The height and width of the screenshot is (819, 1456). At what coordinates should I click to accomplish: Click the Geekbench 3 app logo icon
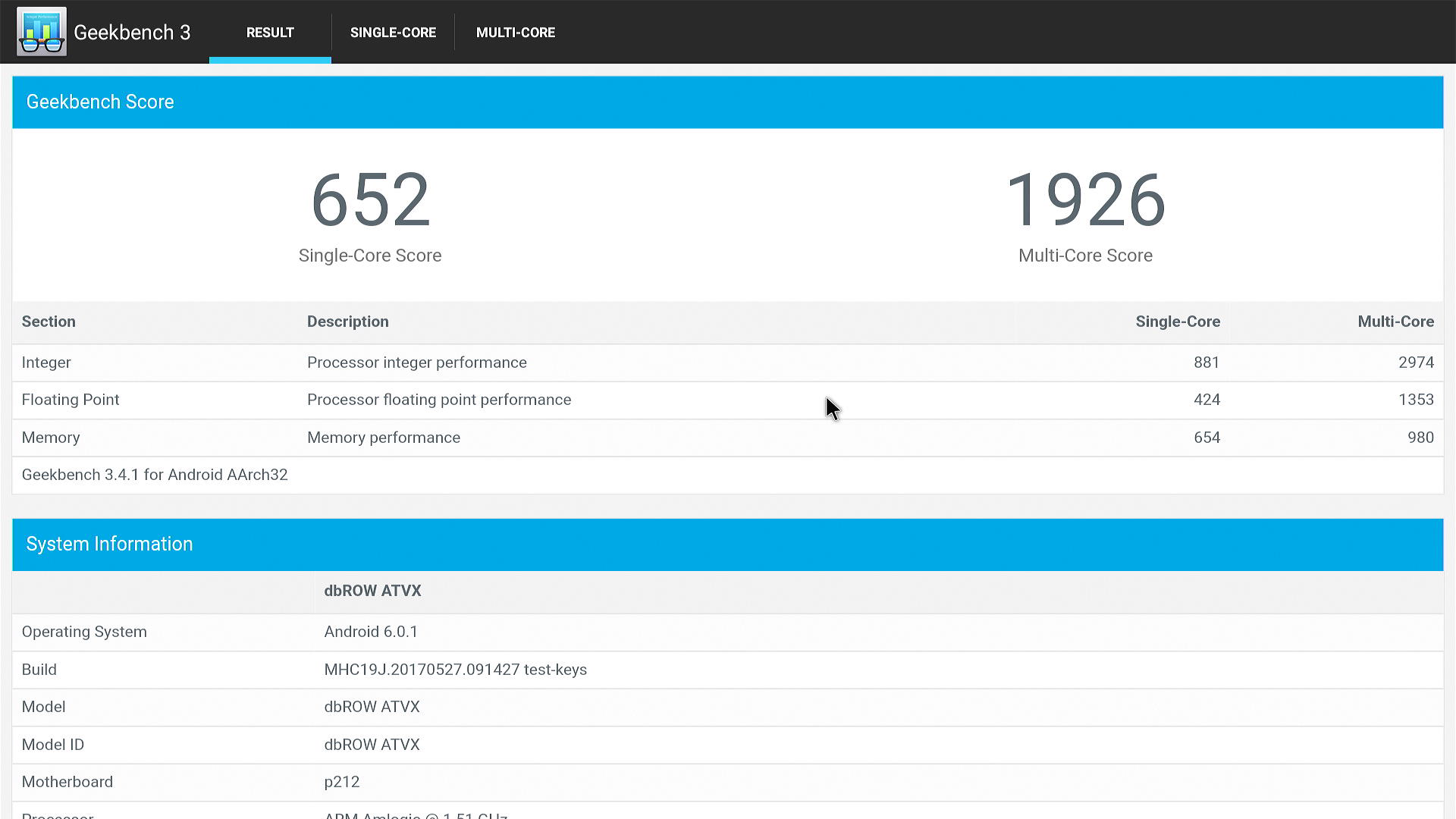click(x=42, y=31)
